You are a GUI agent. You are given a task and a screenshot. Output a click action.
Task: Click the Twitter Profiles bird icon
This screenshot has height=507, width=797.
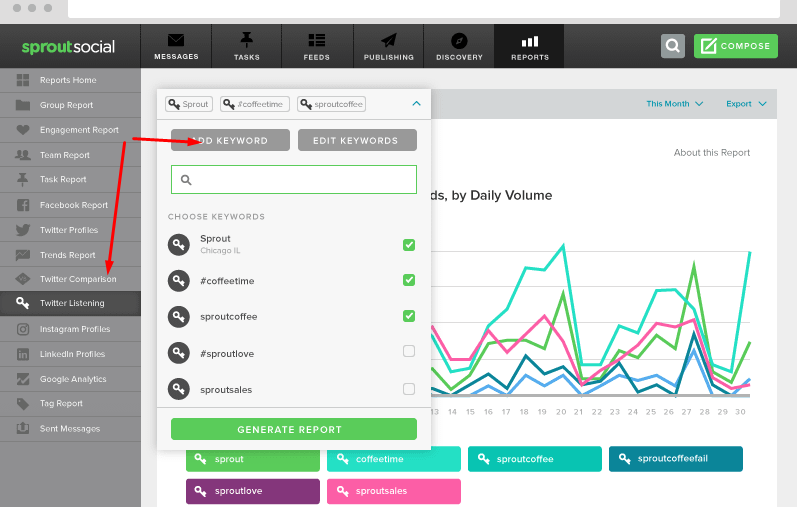[23, 230]
